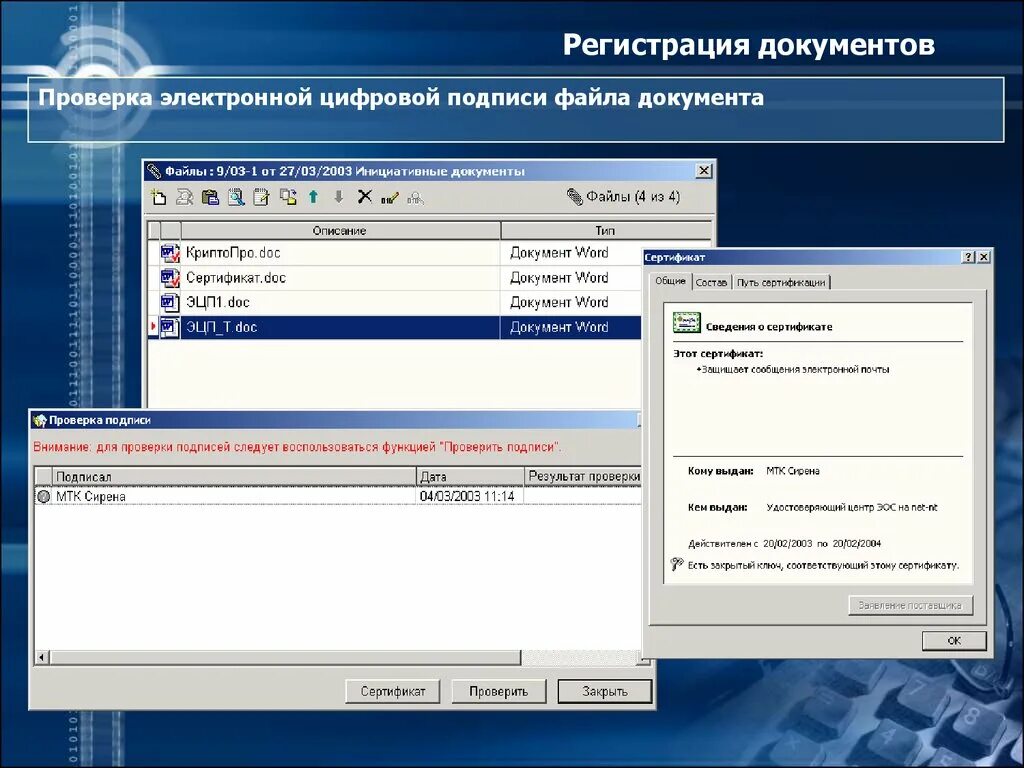Click the add new file icon in toolbar
This screenshot has width=1024, height=768.
159,197
